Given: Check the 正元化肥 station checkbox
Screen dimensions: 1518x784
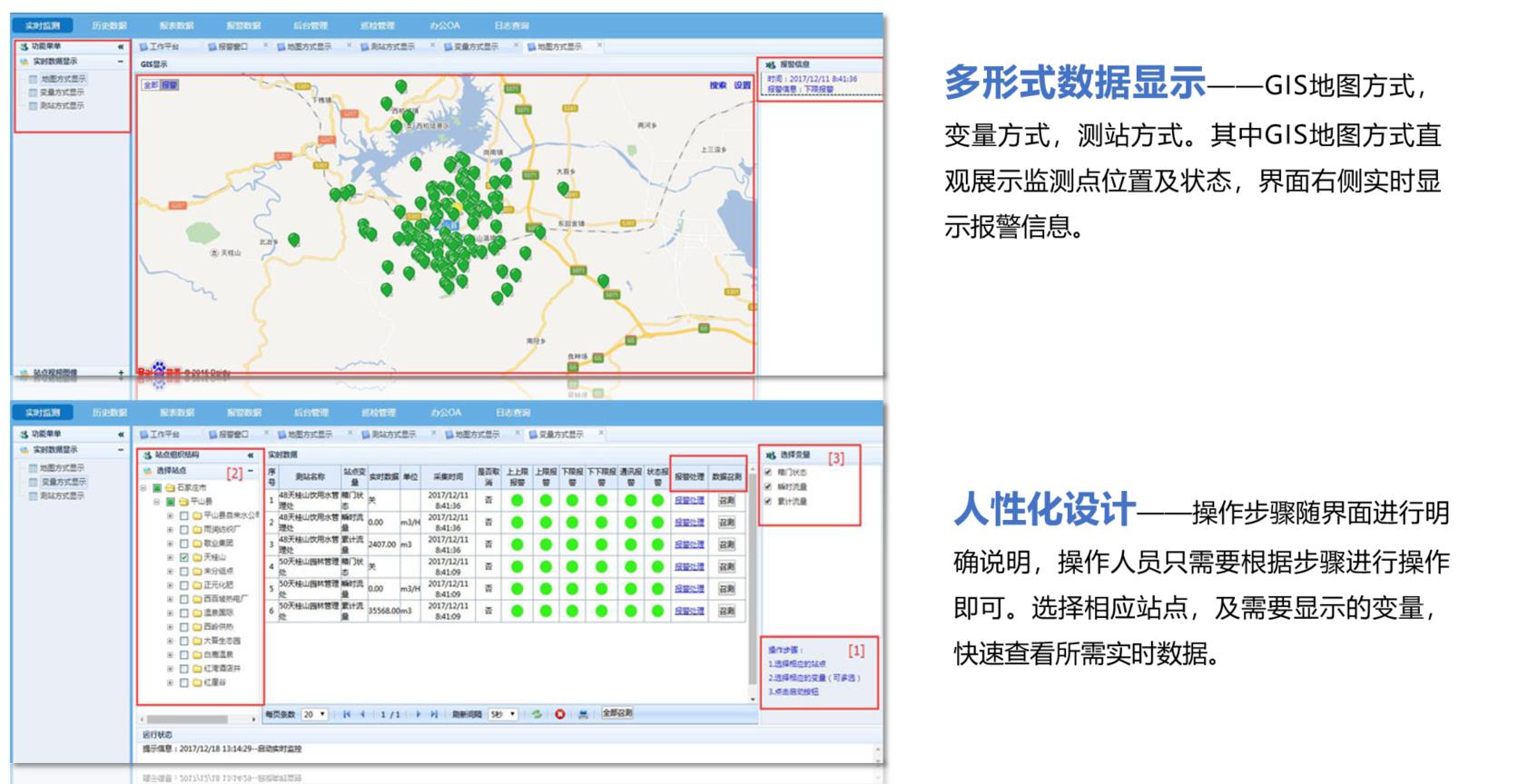Looking at the screenshot, I should coord(184,585).
